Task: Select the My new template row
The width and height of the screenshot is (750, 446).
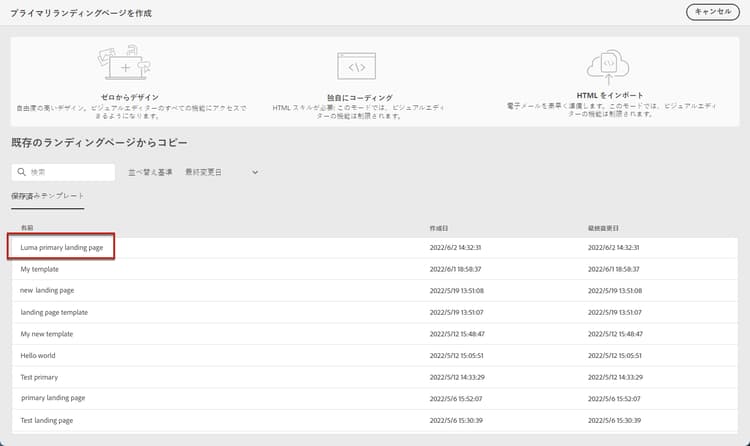Action: coord(375,334)
